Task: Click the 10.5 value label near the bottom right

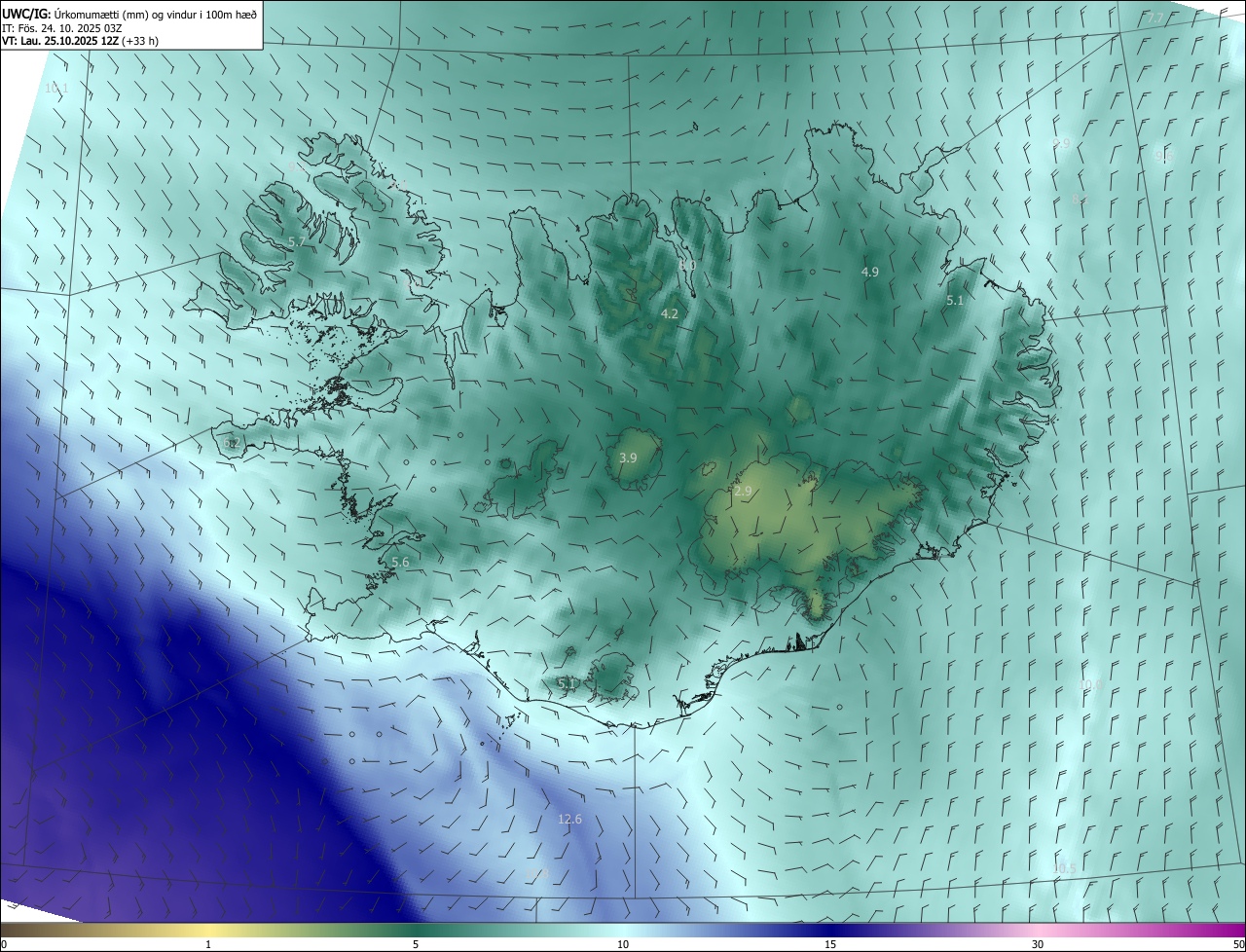Action: click(x=1065, y=868)
